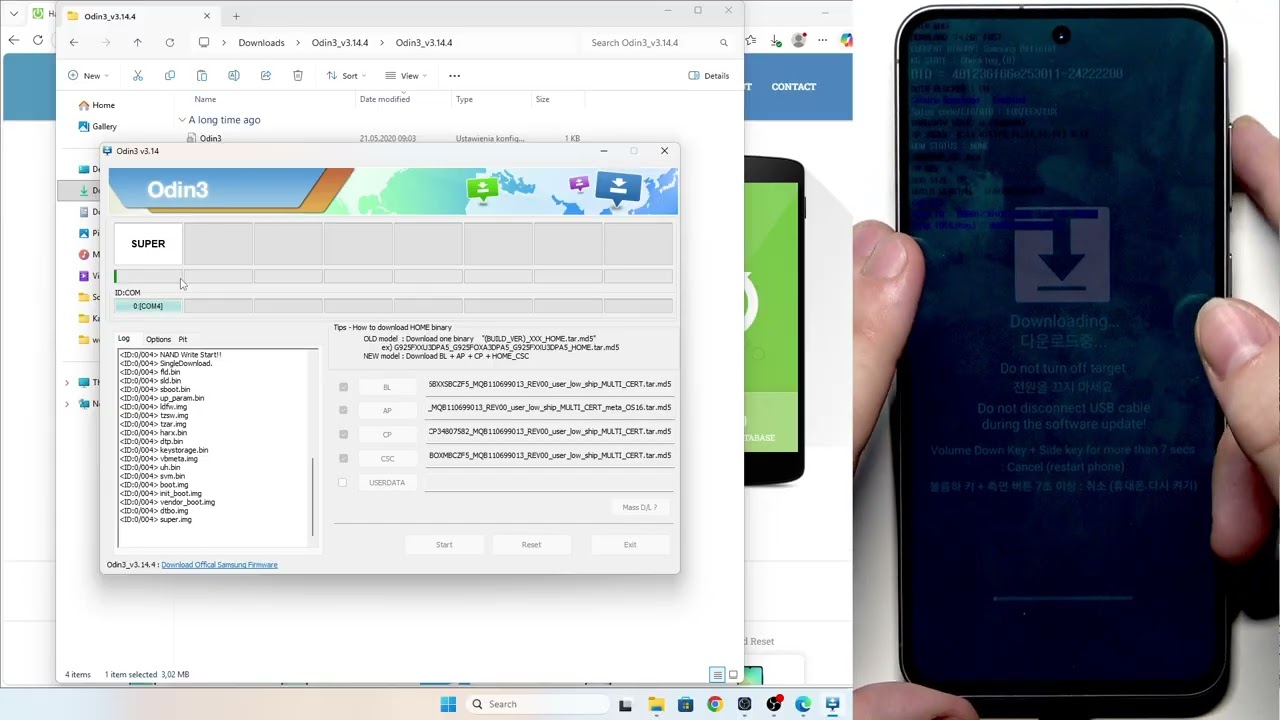
Task: Open Google Chrome from the taskbar
Action: click(x=714, y=704)
